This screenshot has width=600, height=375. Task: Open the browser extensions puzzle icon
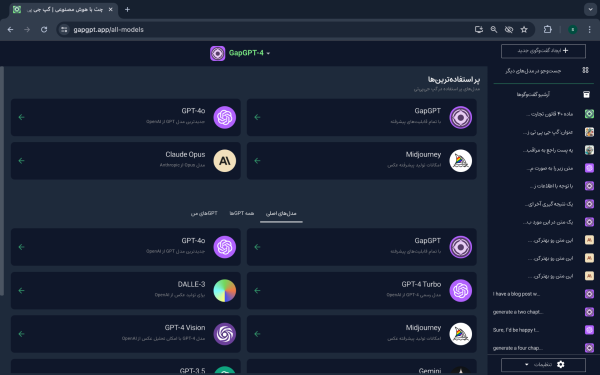point(548,29)
